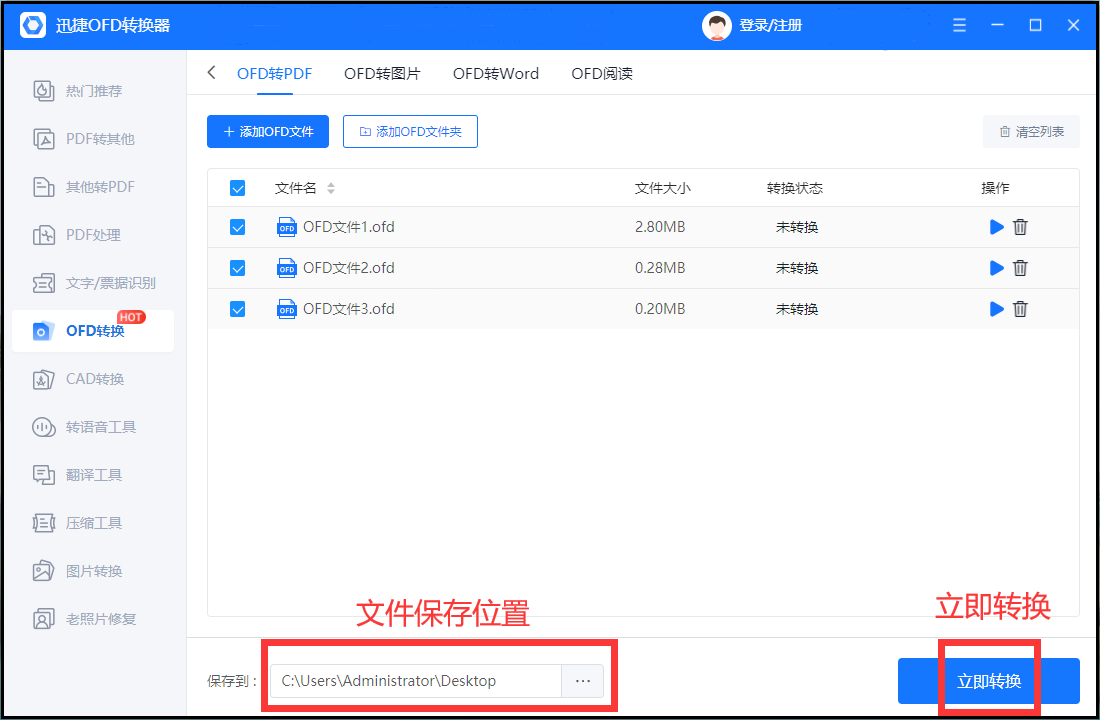Click the OFD file icon of OFD文件2.ofd
The height and width of the screenshot is (720, 1100).
click(286, 268)
